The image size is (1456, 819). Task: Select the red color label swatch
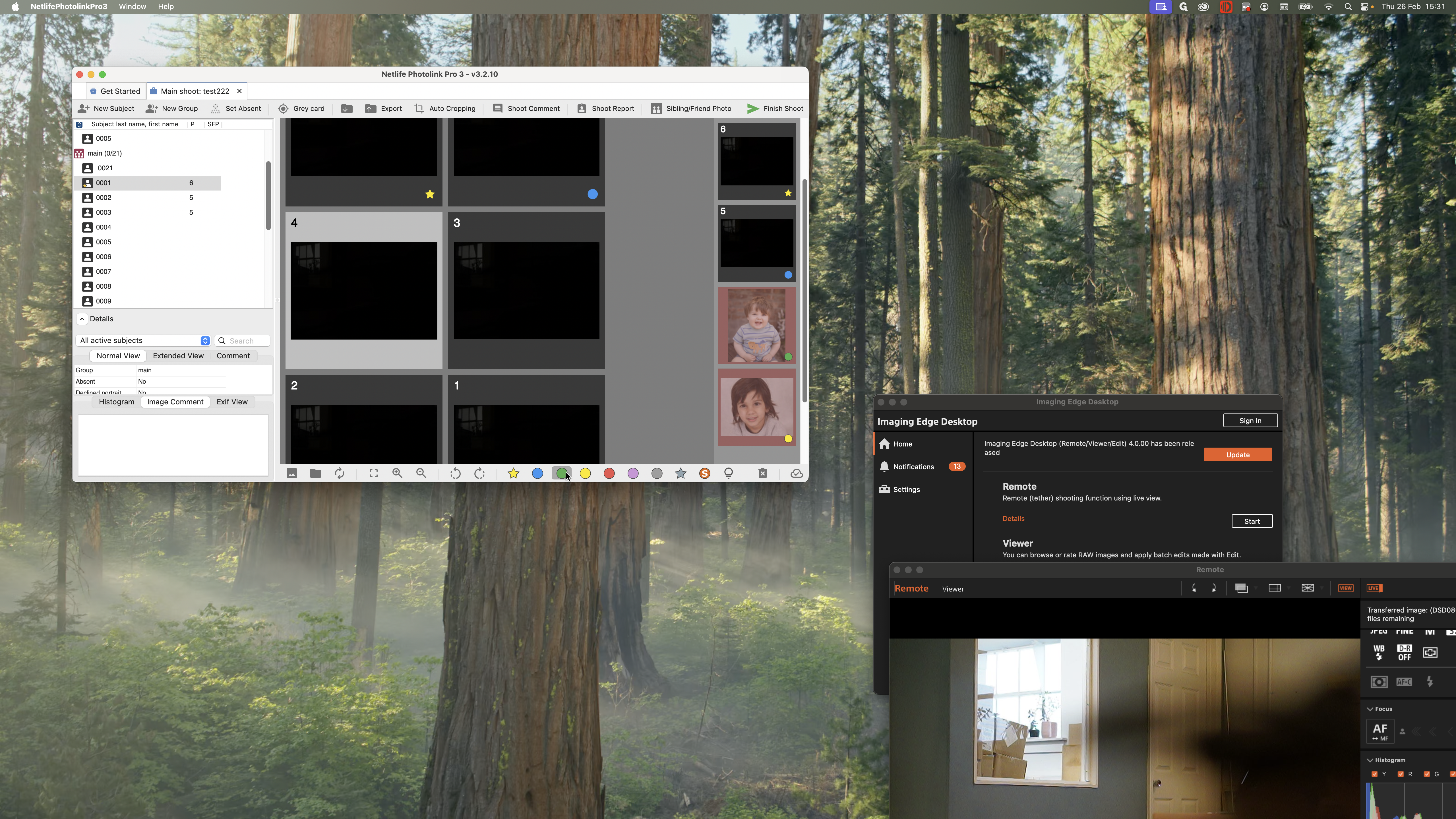click(x=609, y=474)
